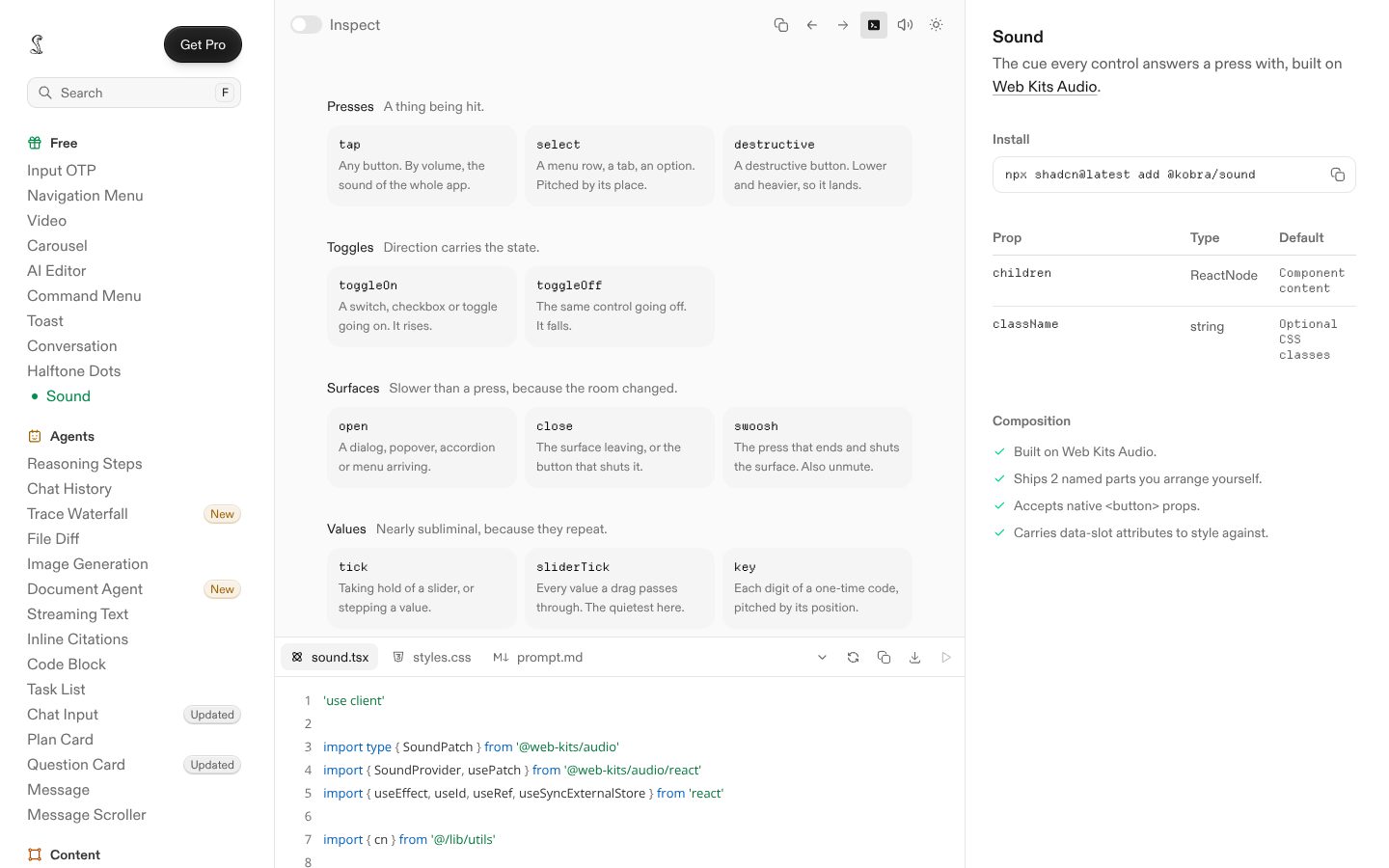Open Document Agent page
The image size is (1389, 868).
(x=85, y=588)
